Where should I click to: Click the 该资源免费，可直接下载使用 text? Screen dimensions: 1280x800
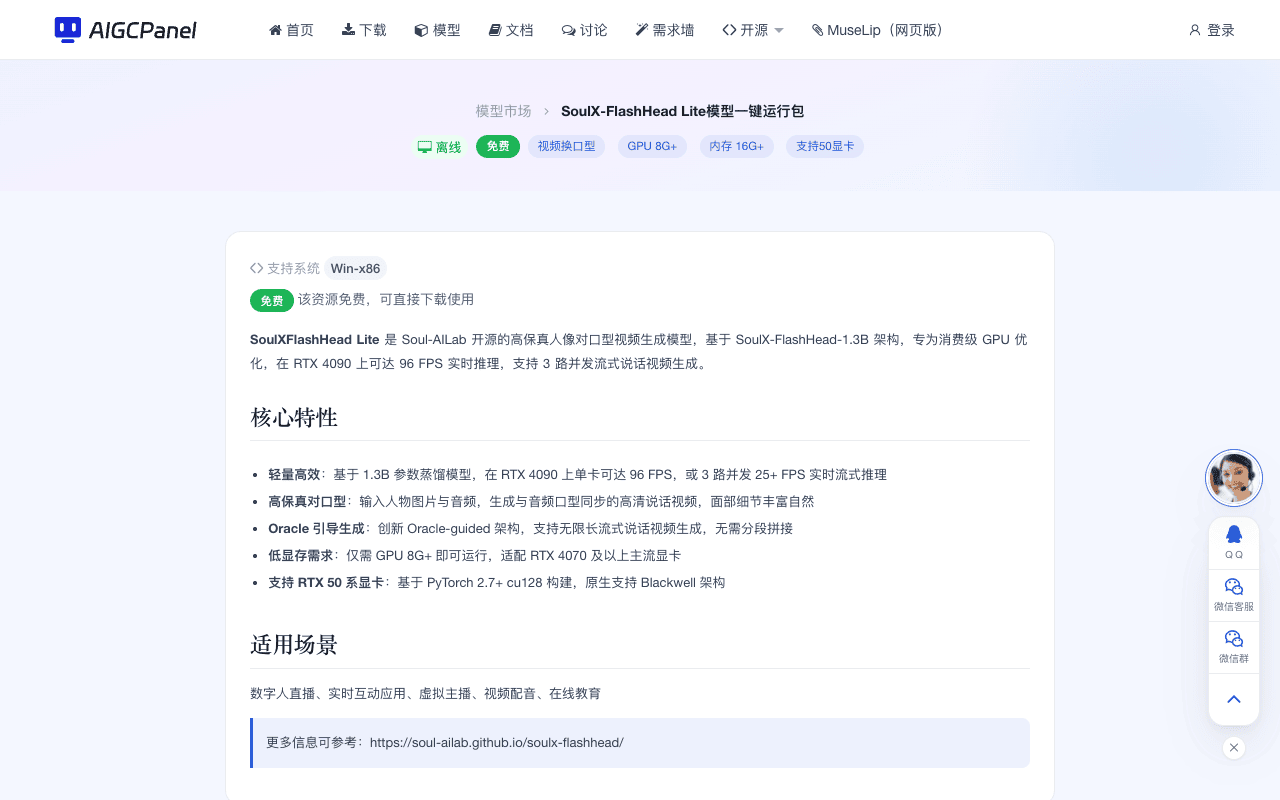click(x=386, y=300)
